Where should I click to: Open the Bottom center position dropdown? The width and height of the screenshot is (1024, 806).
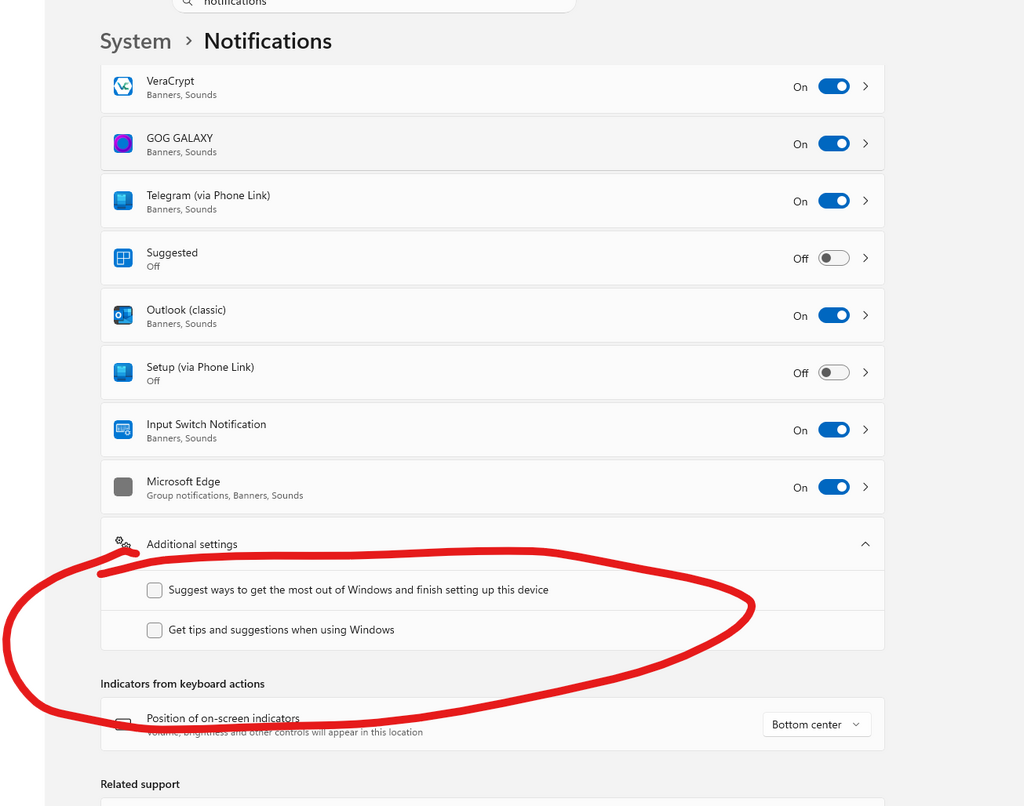point(816,724)
